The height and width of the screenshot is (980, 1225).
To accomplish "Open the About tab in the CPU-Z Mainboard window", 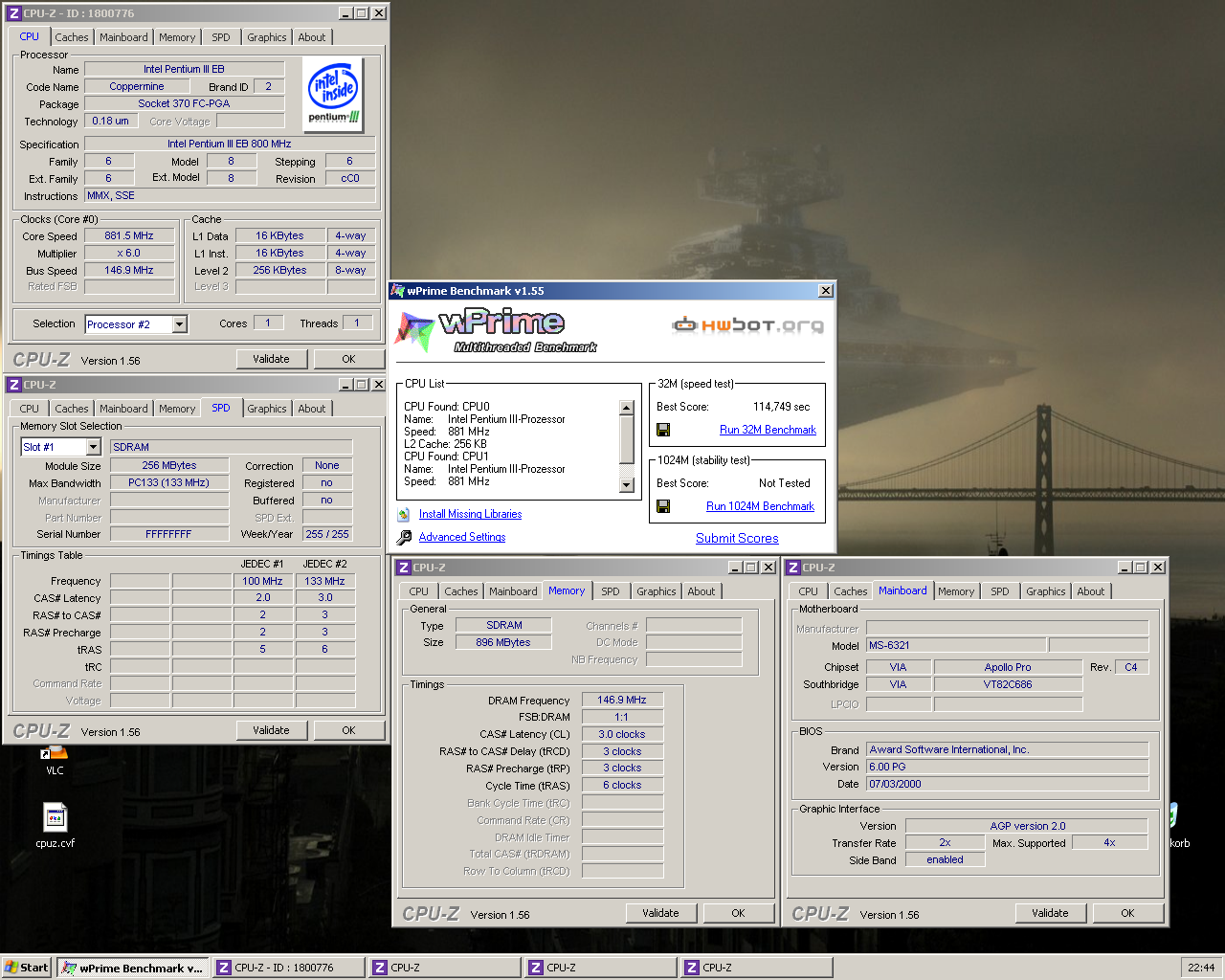I will coord(1091,591).
